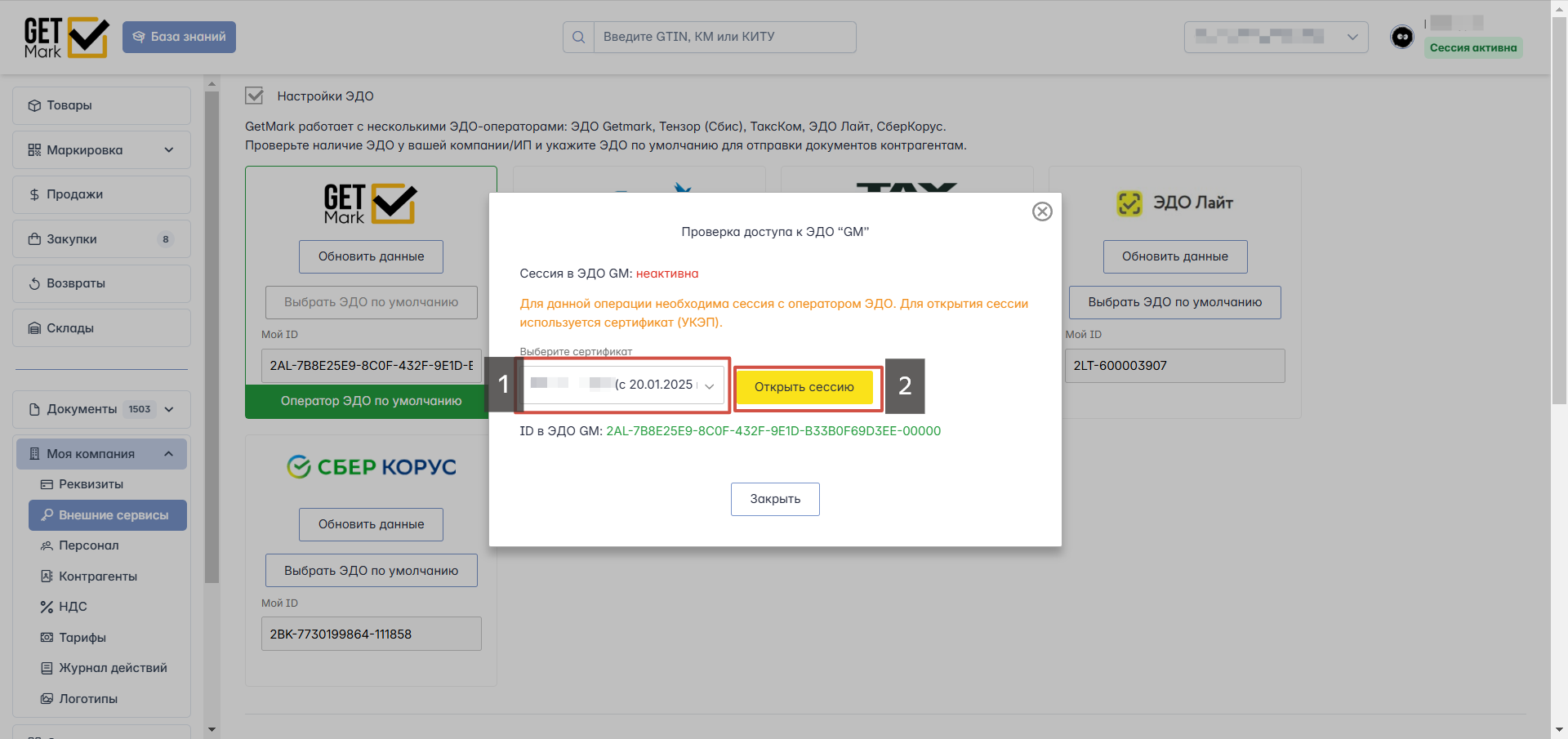
Task: Toggle the Настройки ЭДО checkbox
Action: (x=255, y=96)
